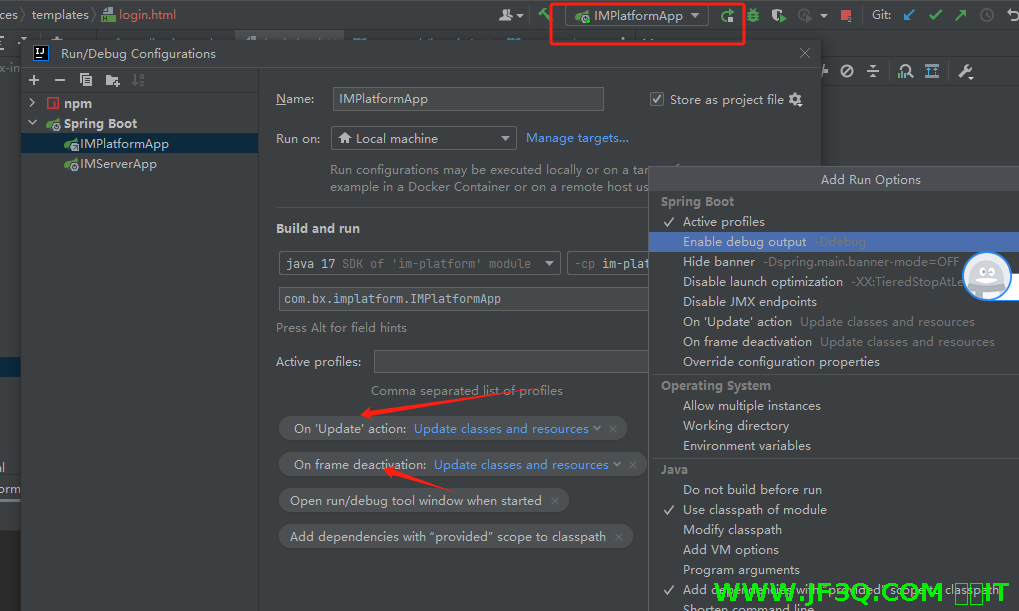Start debugging with the green bug icon
Viewport: 1019px width, 611px height.
click(x=752, y=15)
